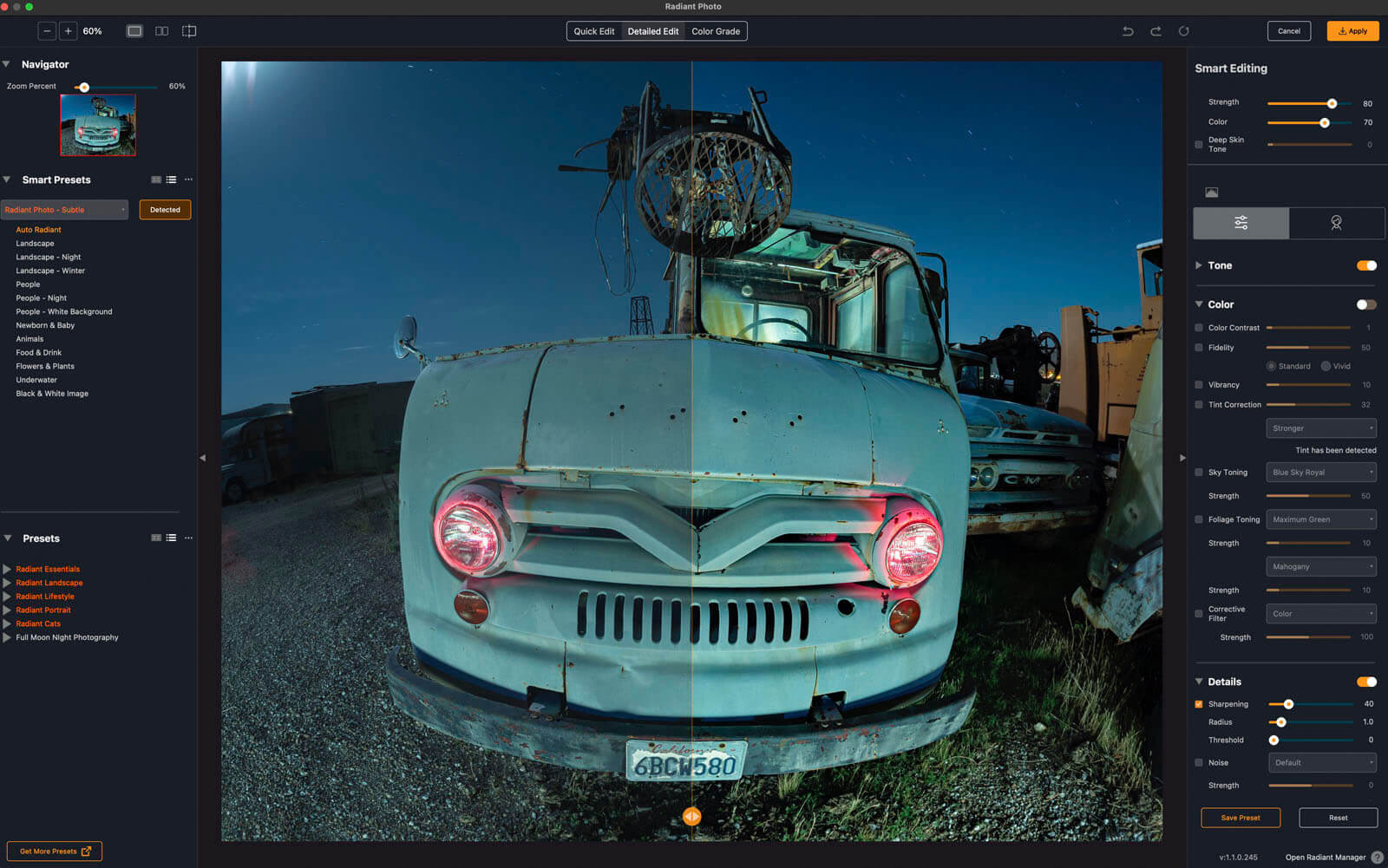
Task: Toggle the Color section switch on
Action: click(x=1366, y=304)
